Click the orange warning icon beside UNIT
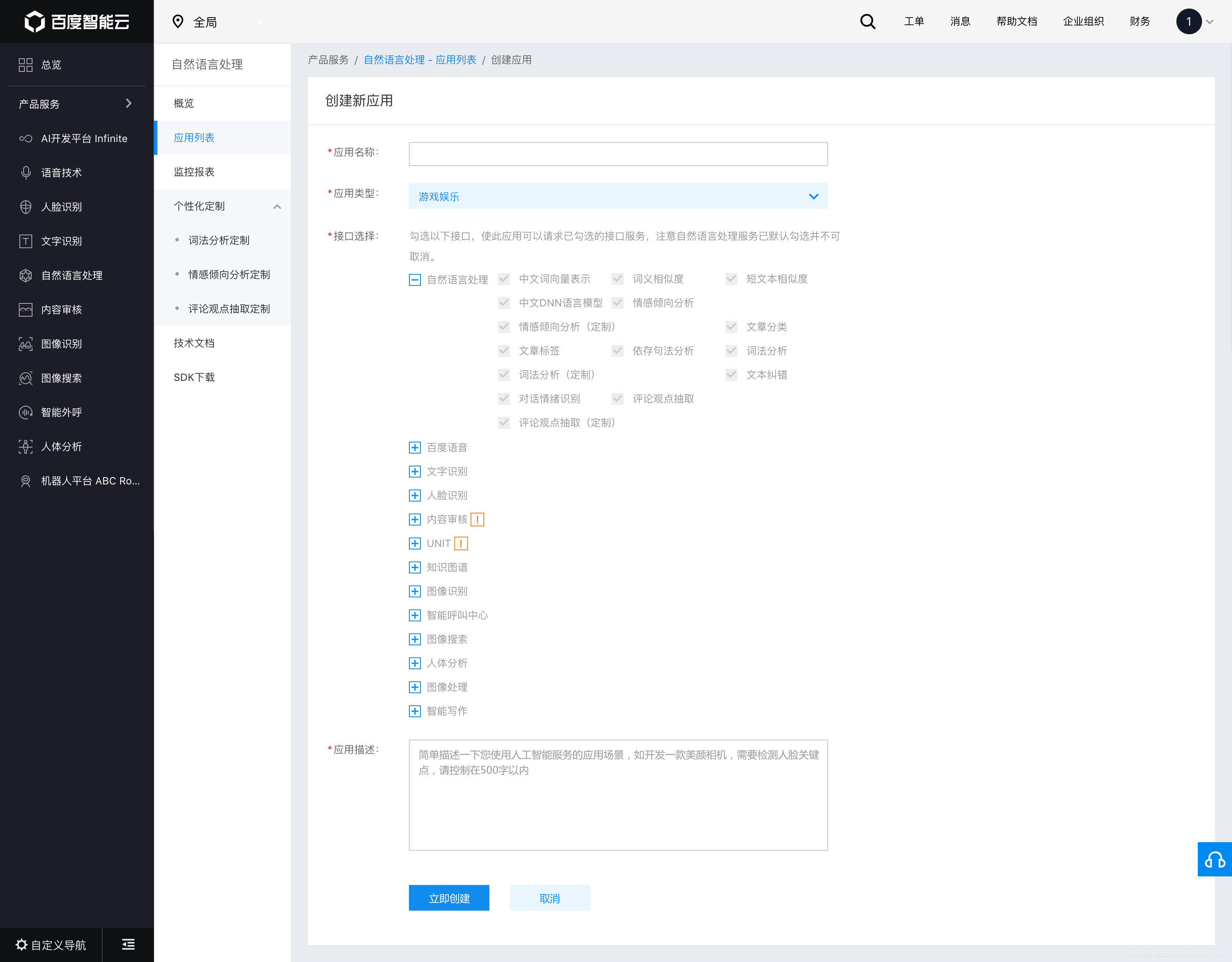 pos(461,543)
